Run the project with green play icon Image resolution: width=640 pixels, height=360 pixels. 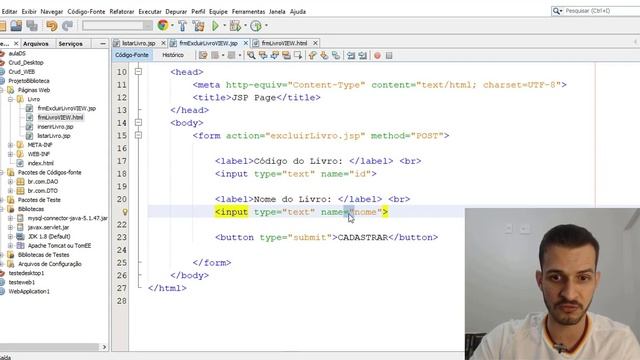click(216, 26)
